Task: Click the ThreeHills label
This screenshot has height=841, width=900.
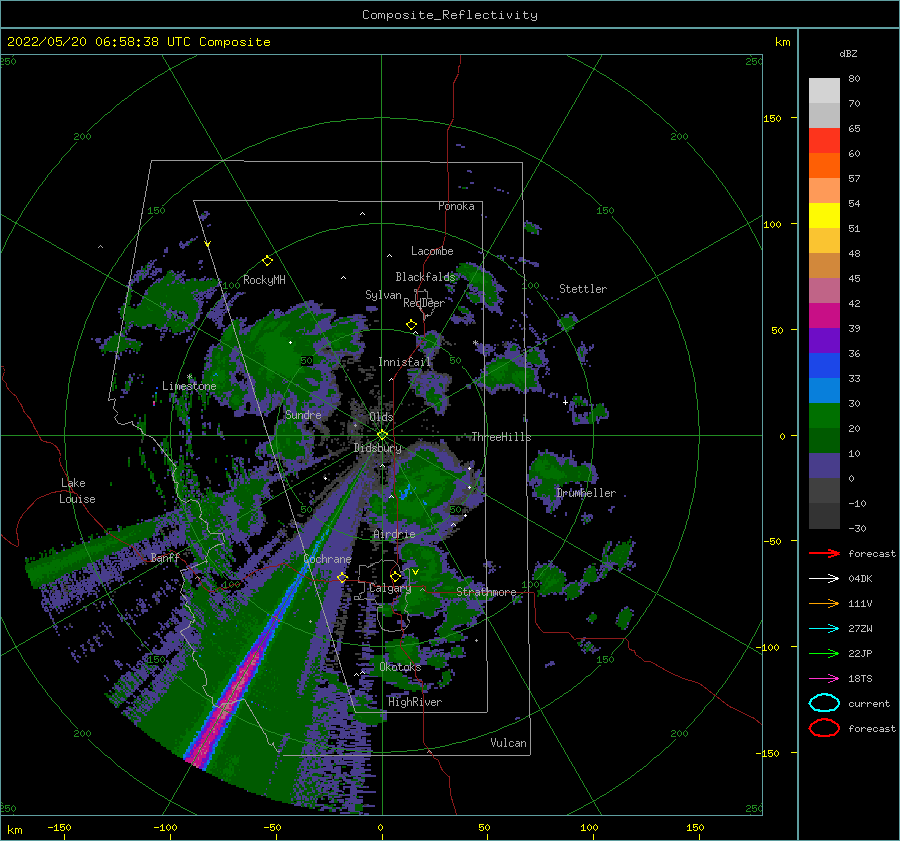Action: pos(501,437)
